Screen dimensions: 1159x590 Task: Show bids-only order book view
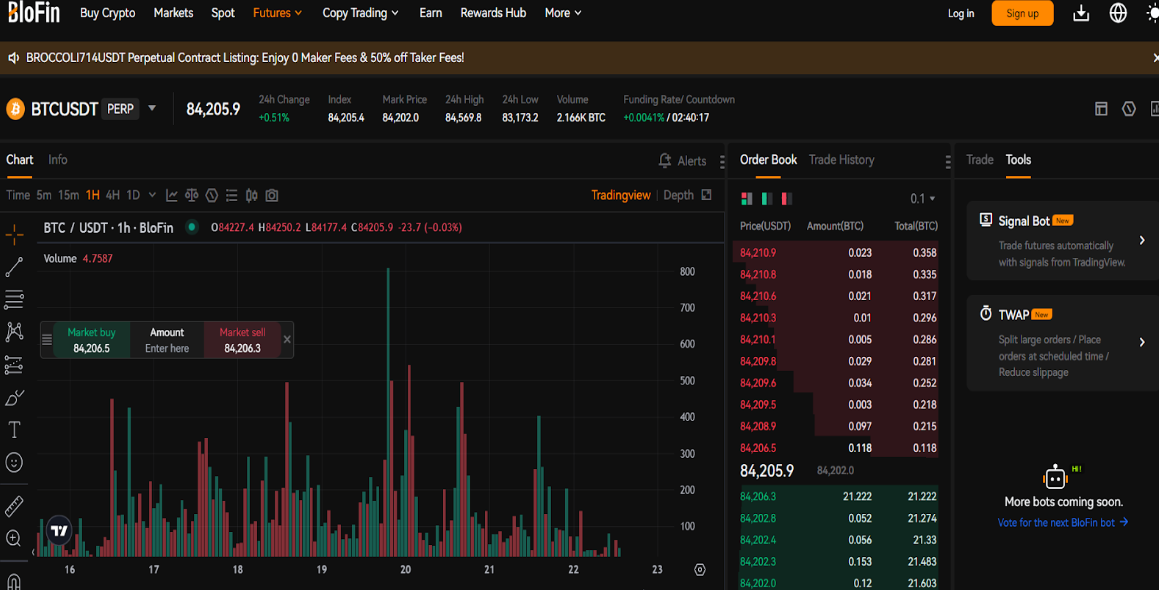(767, 198)
